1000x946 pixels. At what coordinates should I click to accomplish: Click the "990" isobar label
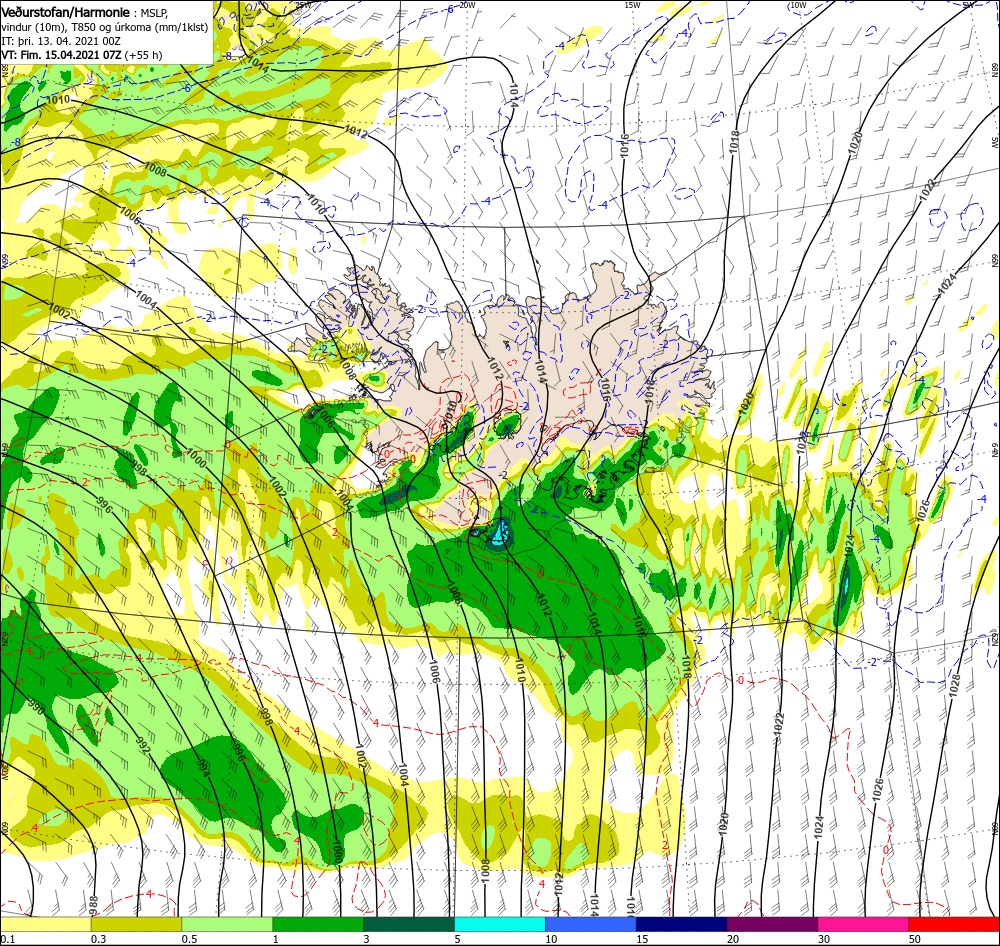tap(38, 707)
